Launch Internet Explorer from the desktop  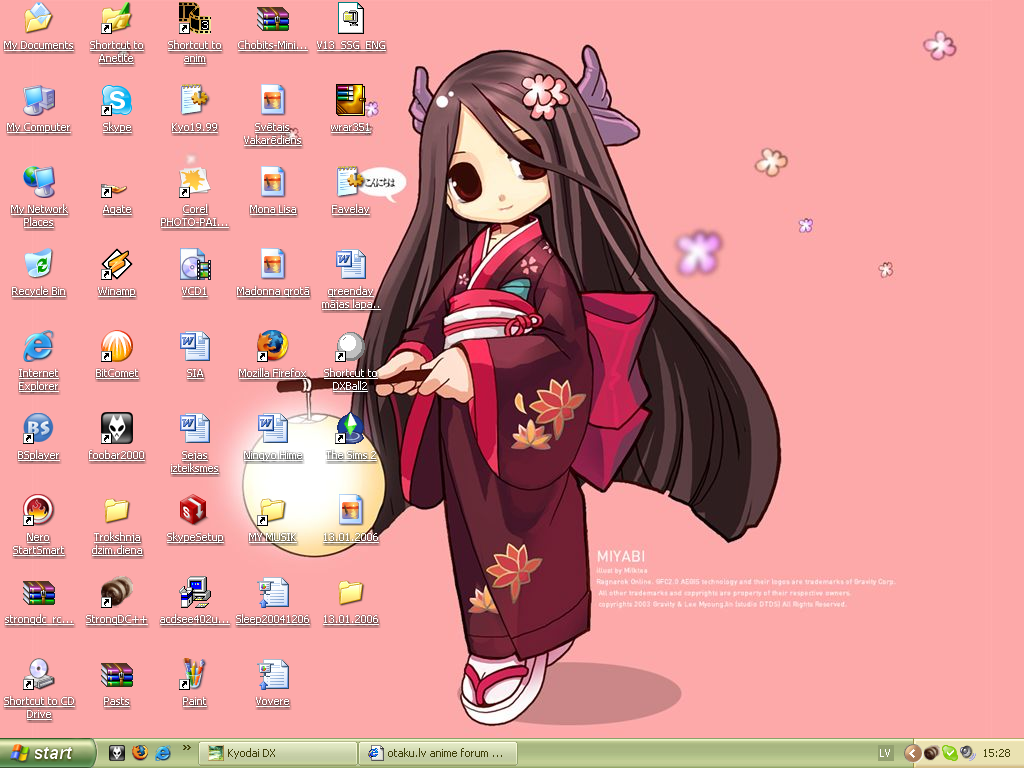pos(39,346)
